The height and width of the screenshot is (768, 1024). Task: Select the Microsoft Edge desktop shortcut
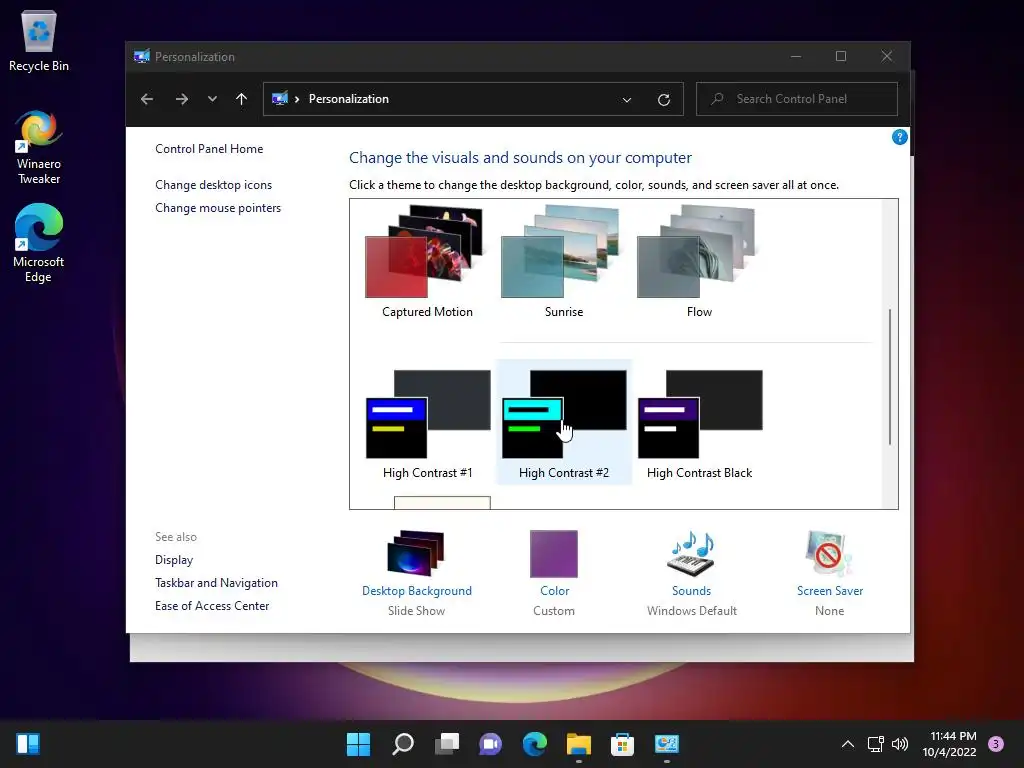coord(39,243)
